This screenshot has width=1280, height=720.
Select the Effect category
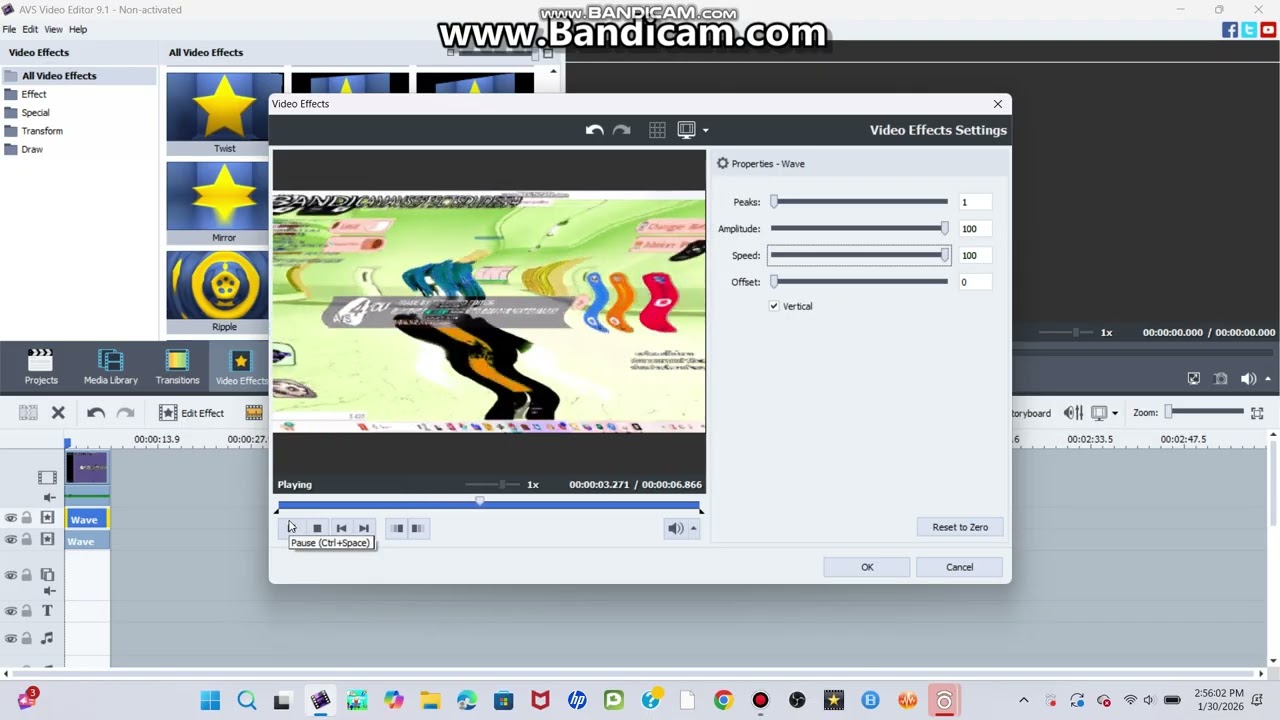(34, 94)
